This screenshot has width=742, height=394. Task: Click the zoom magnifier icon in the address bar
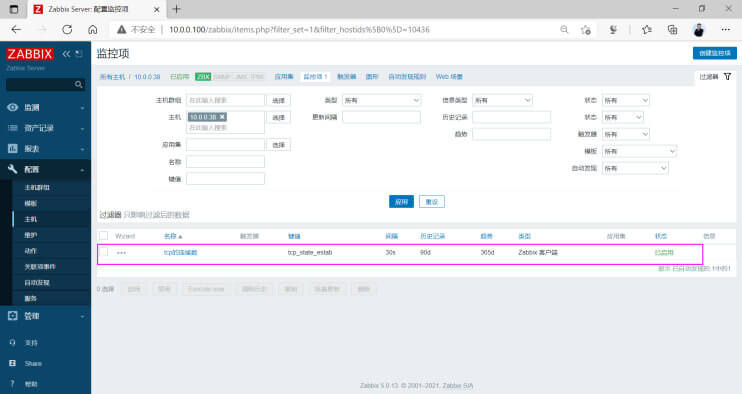[564, 29]
